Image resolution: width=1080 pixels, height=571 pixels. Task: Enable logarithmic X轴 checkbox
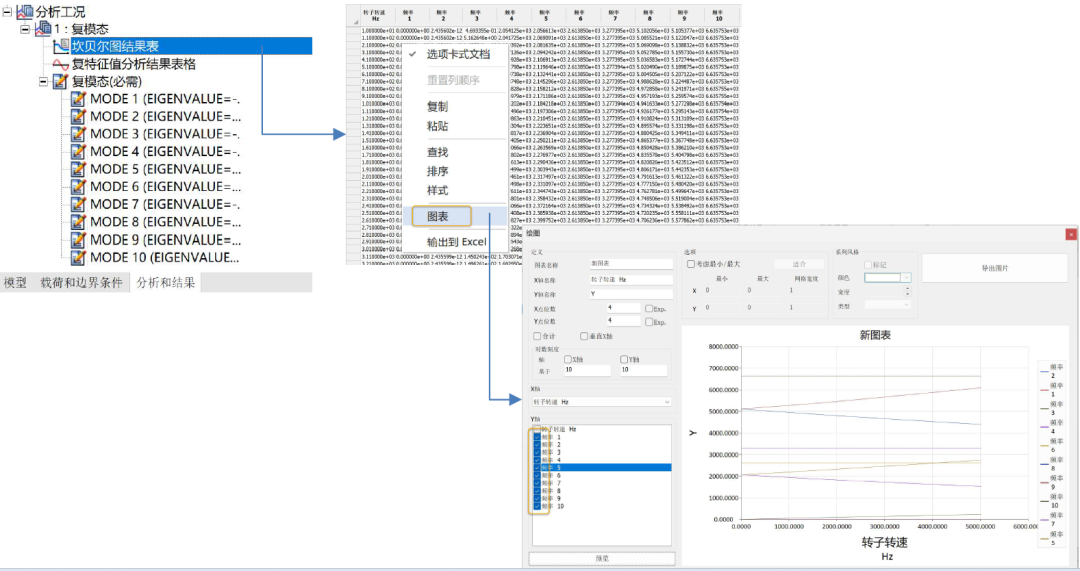[568, 360]
